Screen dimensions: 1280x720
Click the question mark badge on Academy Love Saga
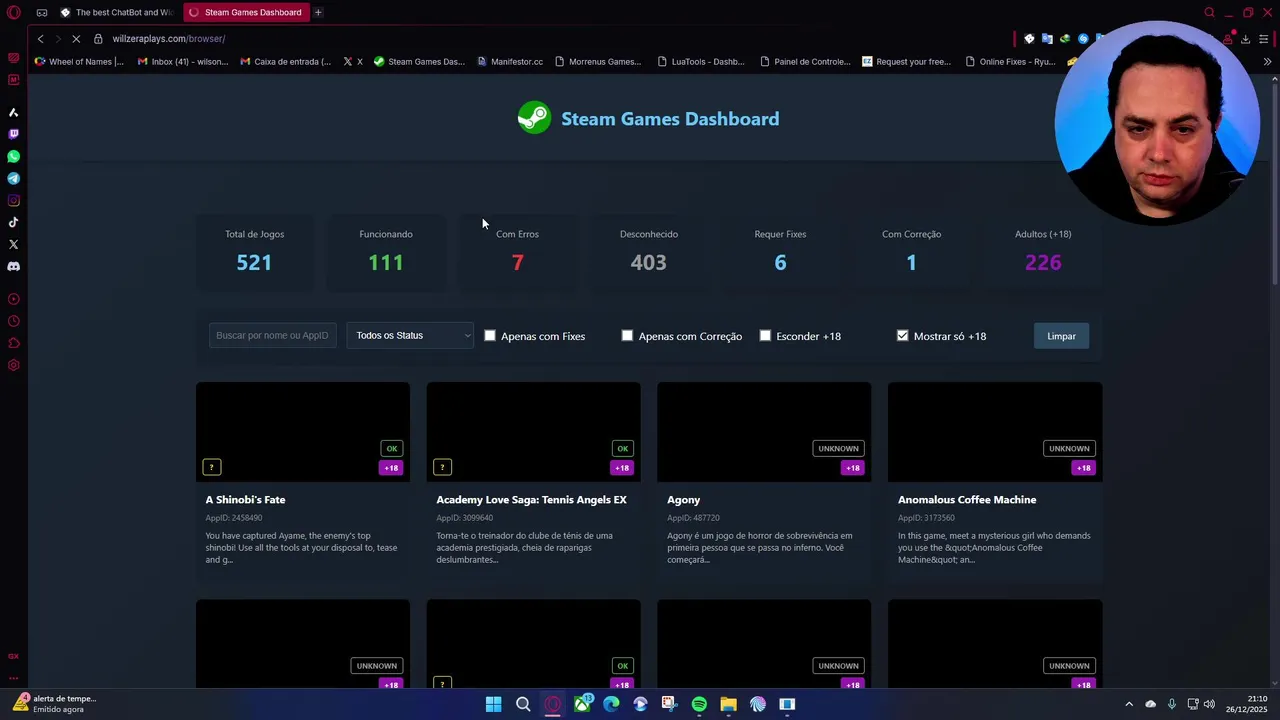(442, 467)
